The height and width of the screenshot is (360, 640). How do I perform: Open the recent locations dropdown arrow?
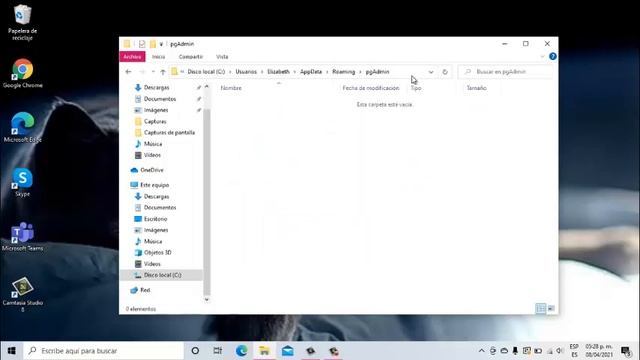point(153,72)
